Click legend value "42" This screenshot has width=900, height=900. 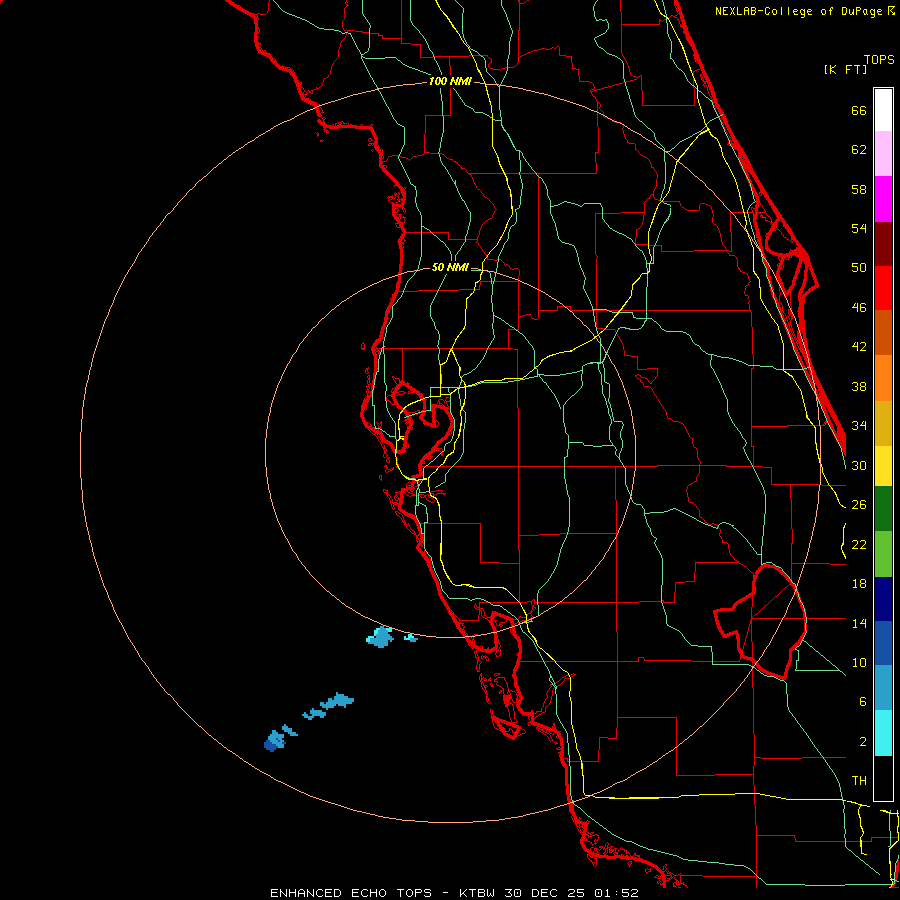[859, 347]
